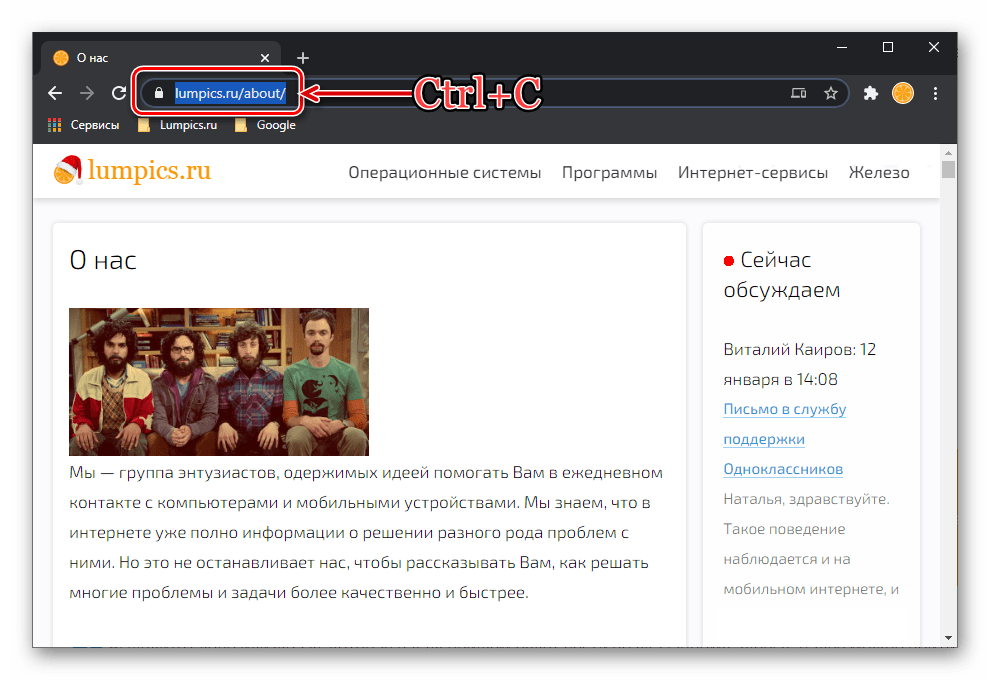Click the scrollbar up arrow
This screenshot has width=990, height=680.
pyautogui.click(x=948, y=153)
